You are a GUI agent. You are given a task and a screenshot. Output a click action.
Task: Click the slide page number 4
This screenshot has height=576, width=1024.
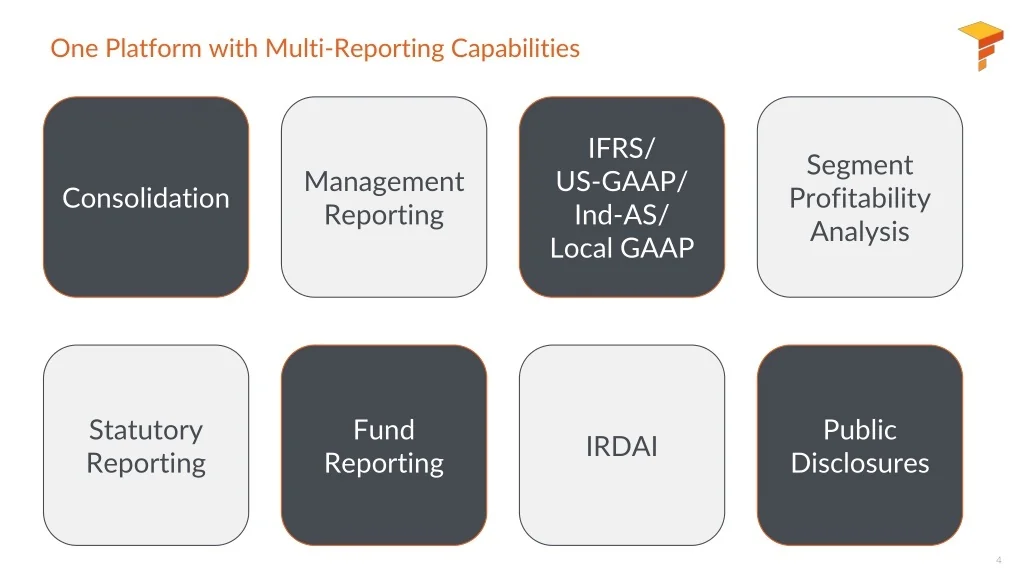point(998,559)
